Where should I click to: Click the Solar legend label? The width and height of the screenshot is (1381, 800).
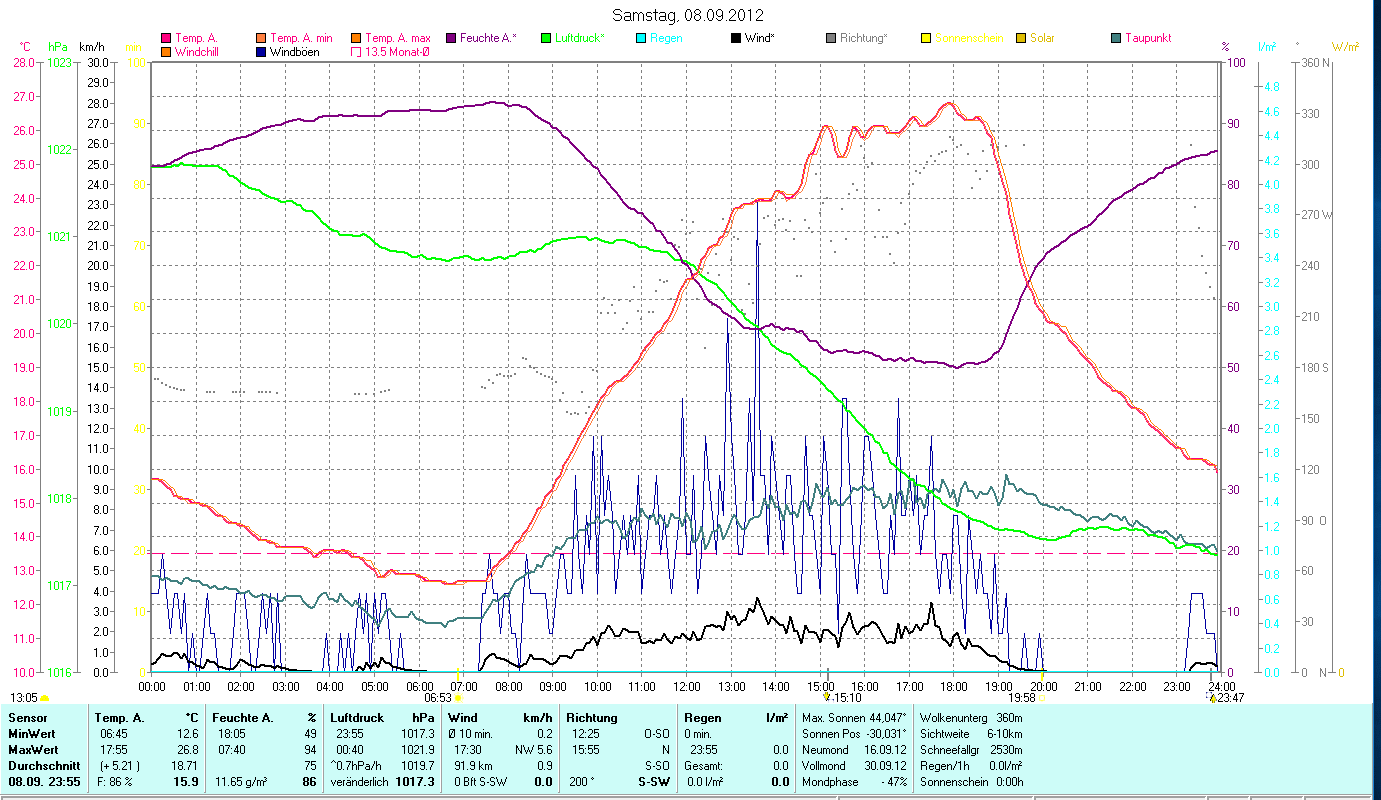pos(1043,38)
